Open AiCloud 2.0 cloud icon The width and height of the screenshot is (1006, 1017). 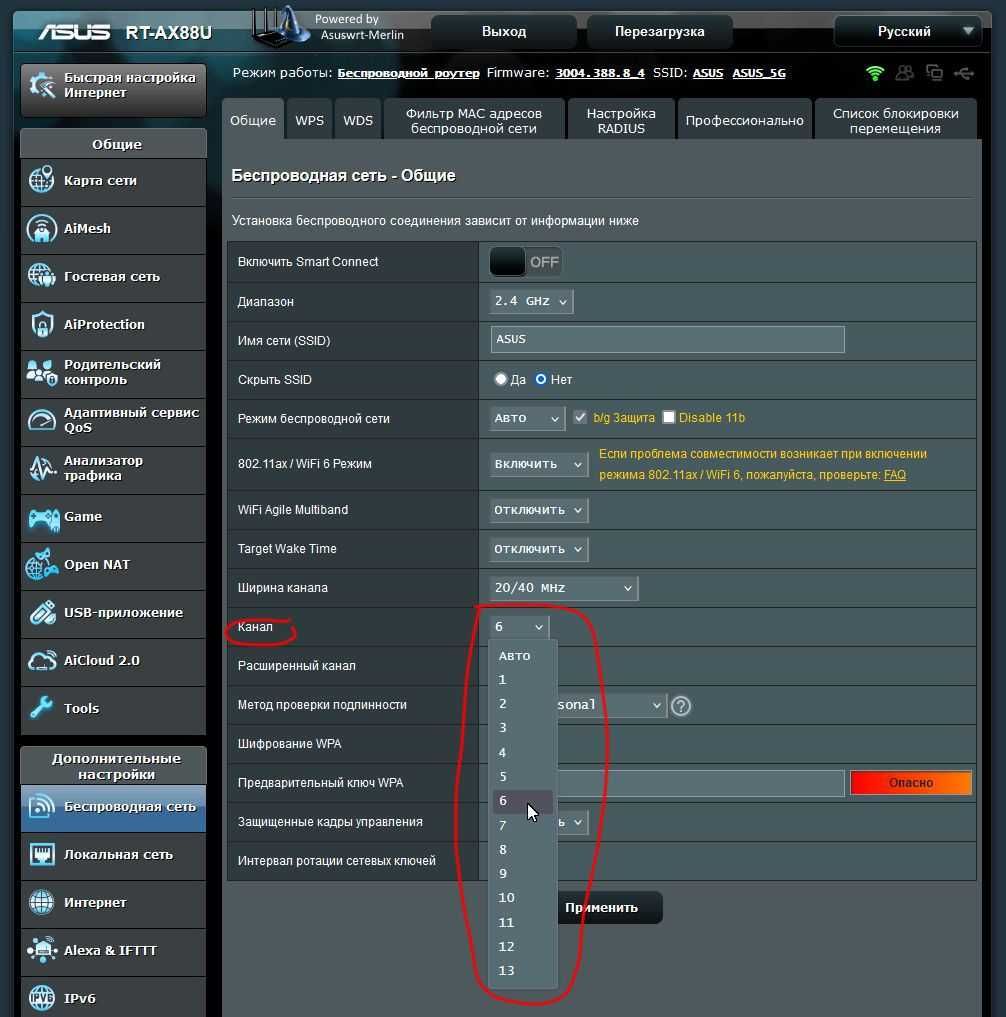[x=42, y=661]
